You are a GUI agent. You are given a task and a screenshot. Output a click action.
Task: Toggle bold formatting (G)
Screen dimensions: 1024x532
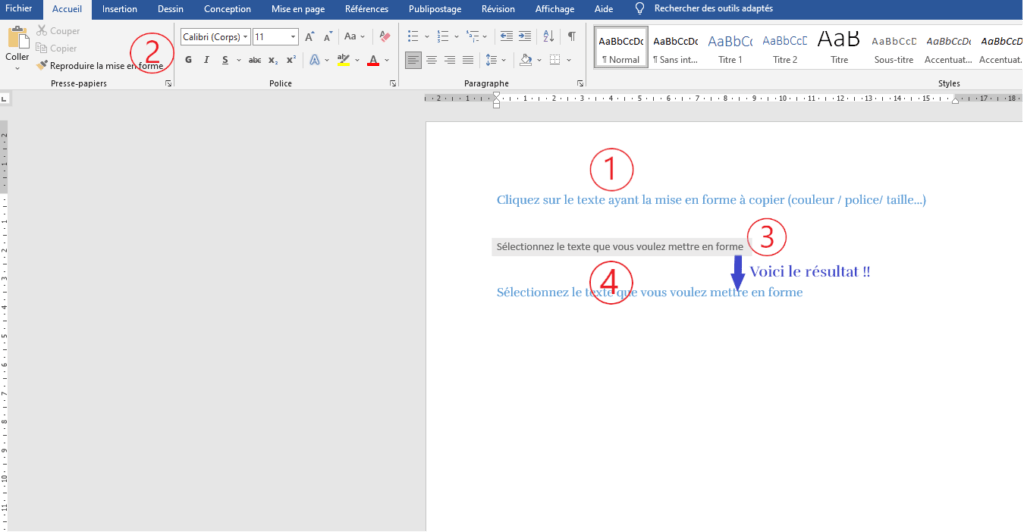point(189,60)
